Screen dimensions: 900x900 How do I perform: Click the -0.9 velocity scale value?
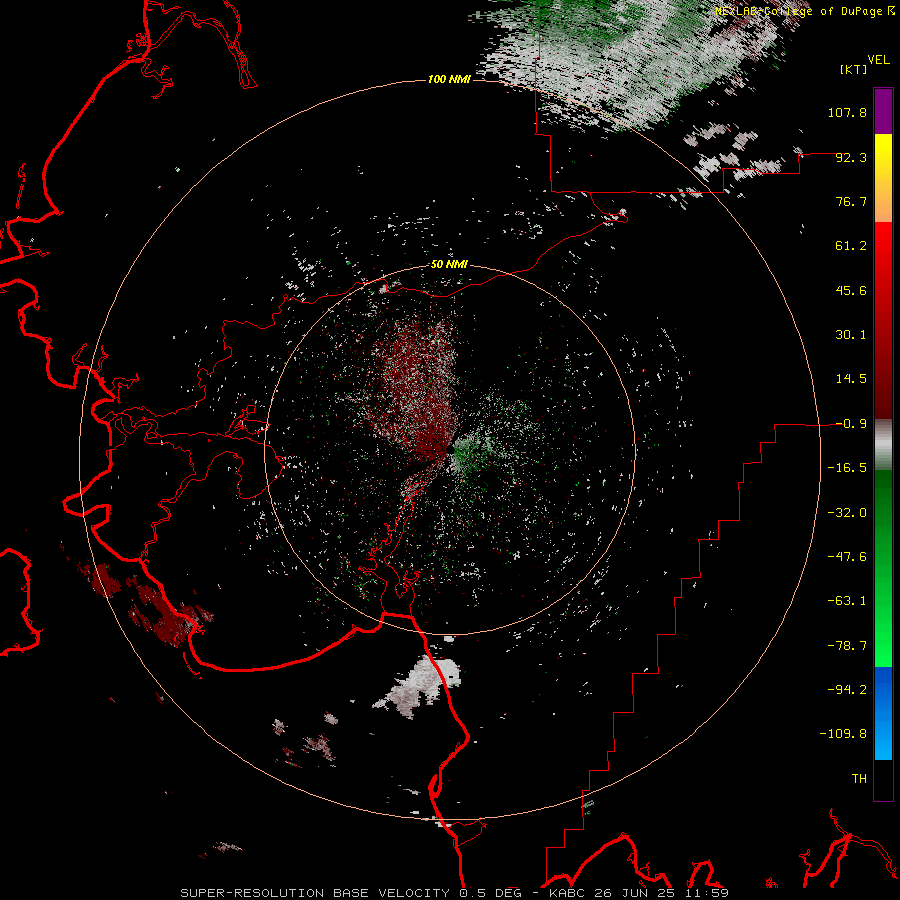851,424
